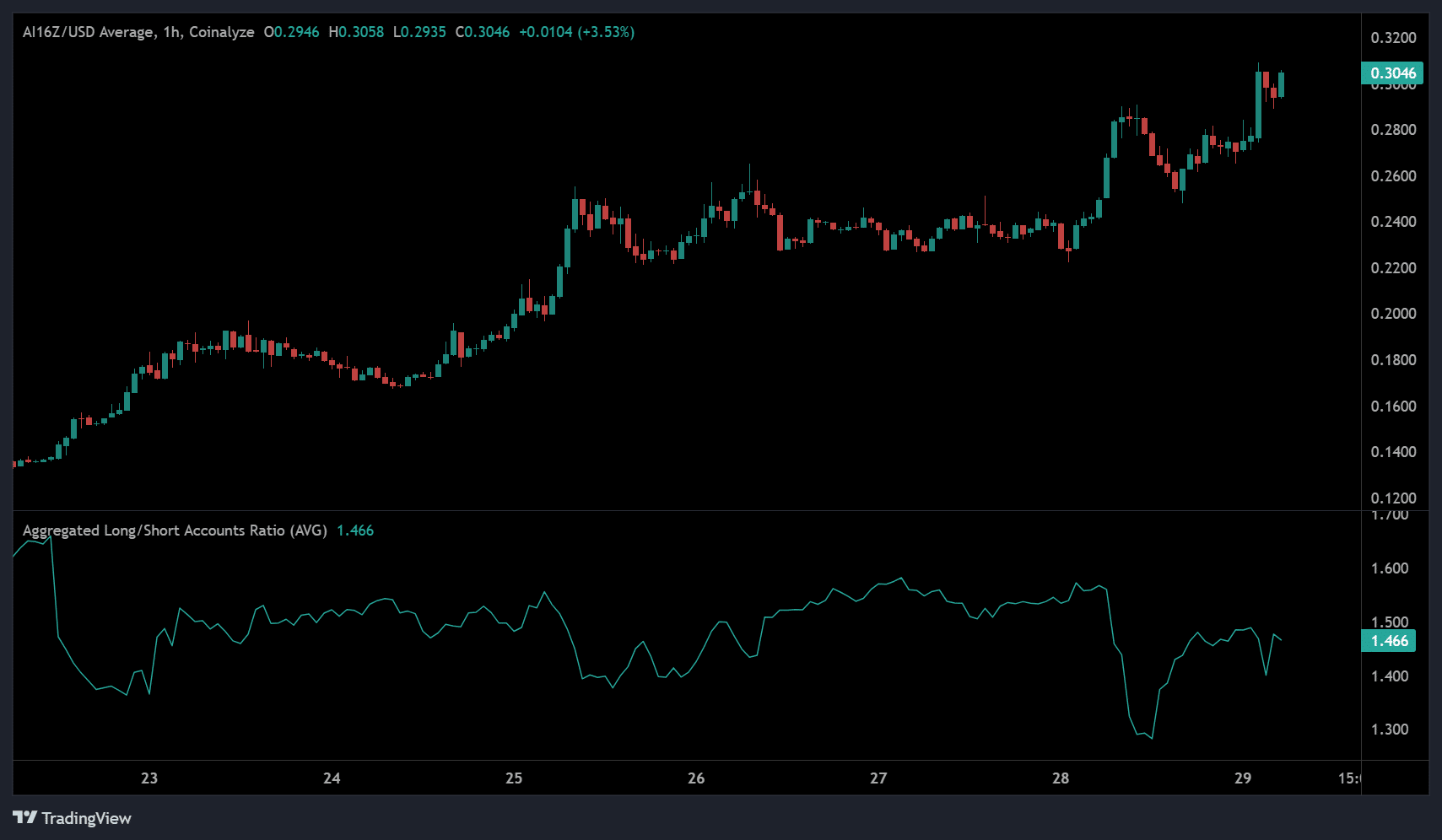Click the AI16Z/USD Average symbol title
1442x840 pixels.
[89, 32]
